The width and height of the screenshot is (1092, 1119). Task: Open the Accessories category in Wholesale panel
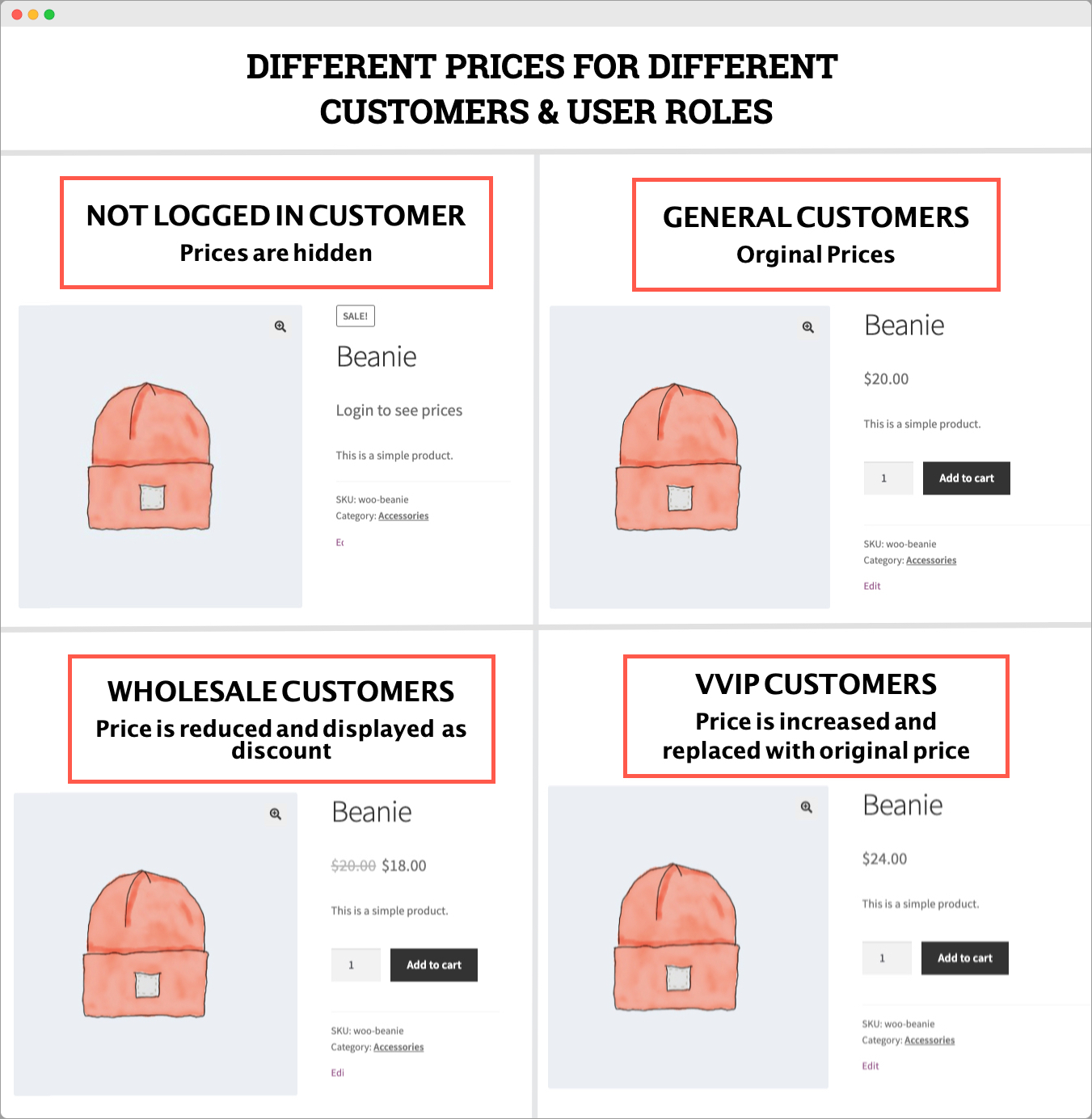(398, 1046)
